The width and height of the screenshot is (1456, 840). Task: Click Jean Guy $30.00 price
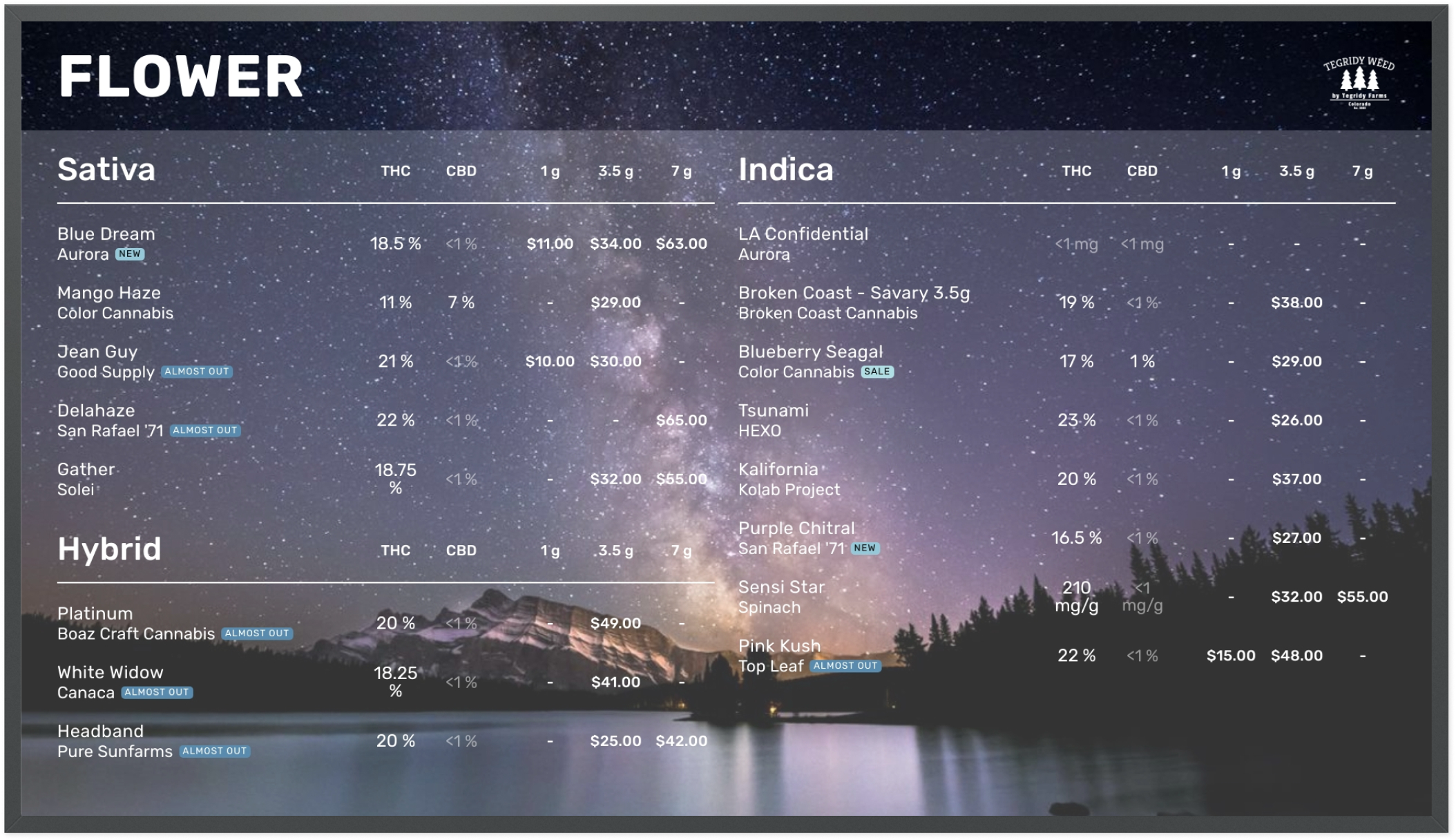pyautogui.click(x=615, y=361)
